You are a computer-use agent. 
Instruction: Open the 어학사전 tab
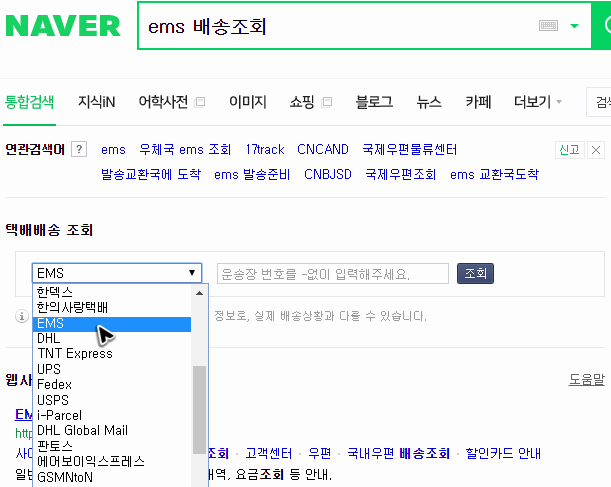tap(163, 102)
